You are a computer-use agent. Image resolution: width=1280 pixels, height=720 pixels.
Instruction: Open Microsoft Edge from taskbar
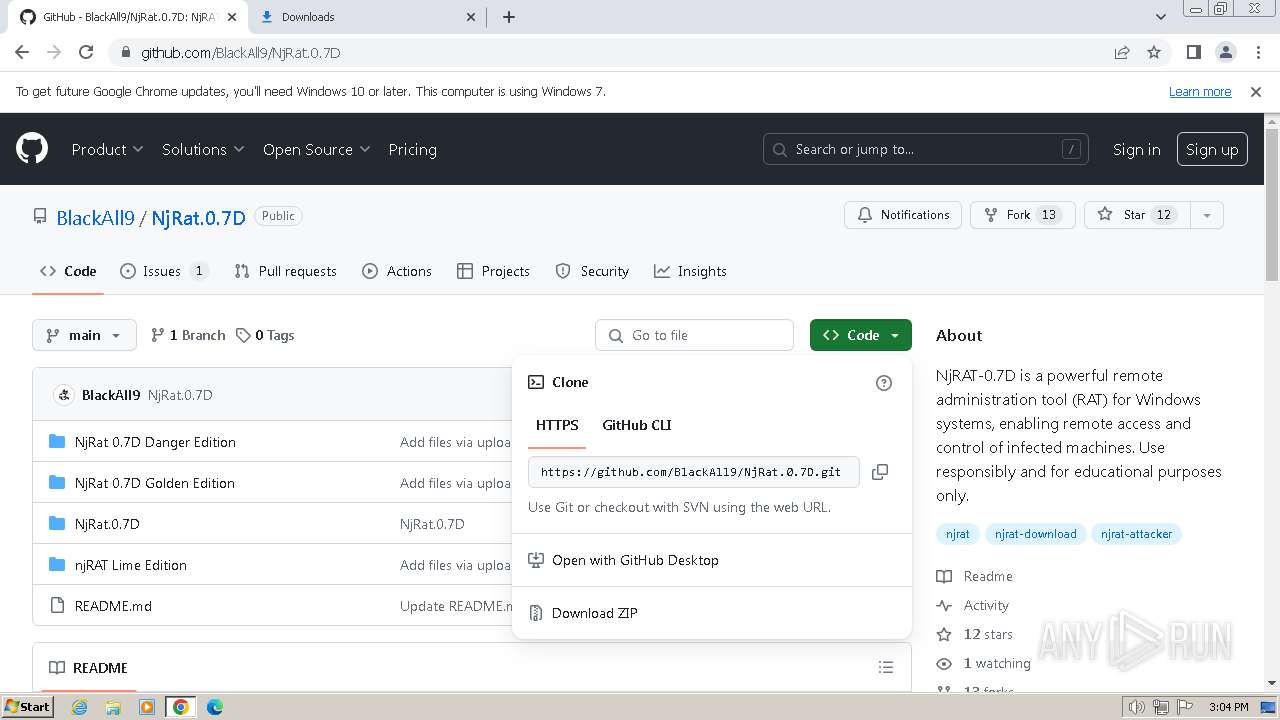click(x=215, y=707)
